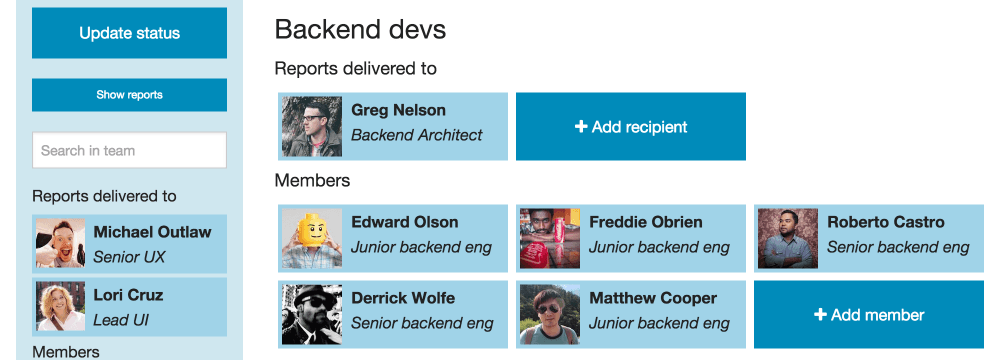Click the plus icon on Add recipient
The width and height of the screenshot is (1000, 360).
tap(580, 127)
